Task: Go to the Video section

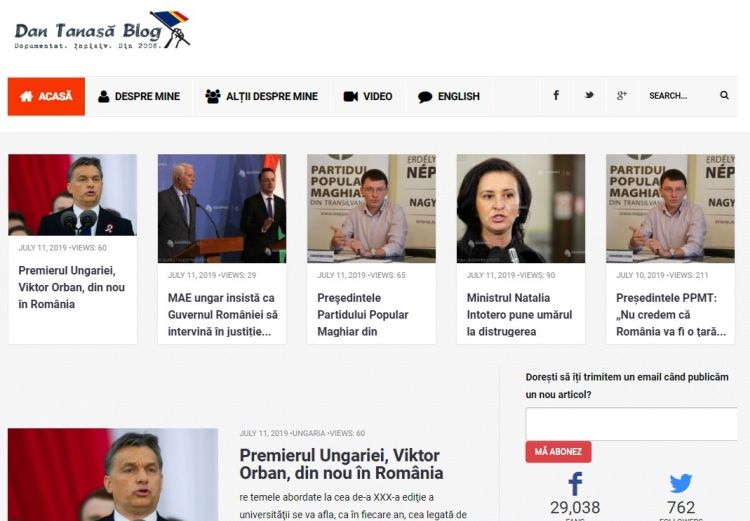Action: tap(368, 96)
